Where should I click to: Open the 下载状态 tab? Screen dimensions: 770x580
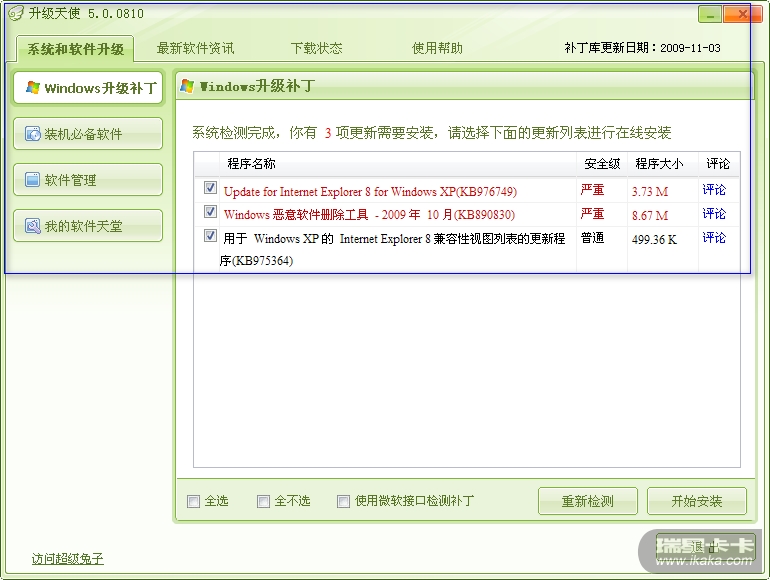pyautogui.click(x=316, y=48)
